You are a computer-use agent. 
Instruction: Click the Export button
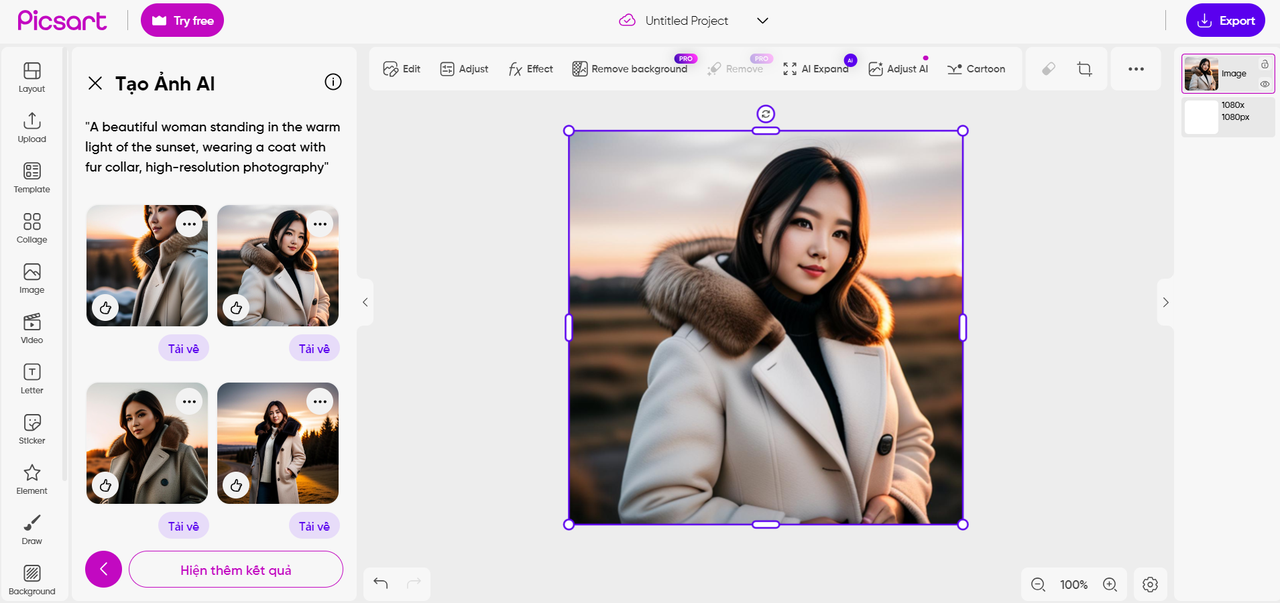pos(1225,20)
